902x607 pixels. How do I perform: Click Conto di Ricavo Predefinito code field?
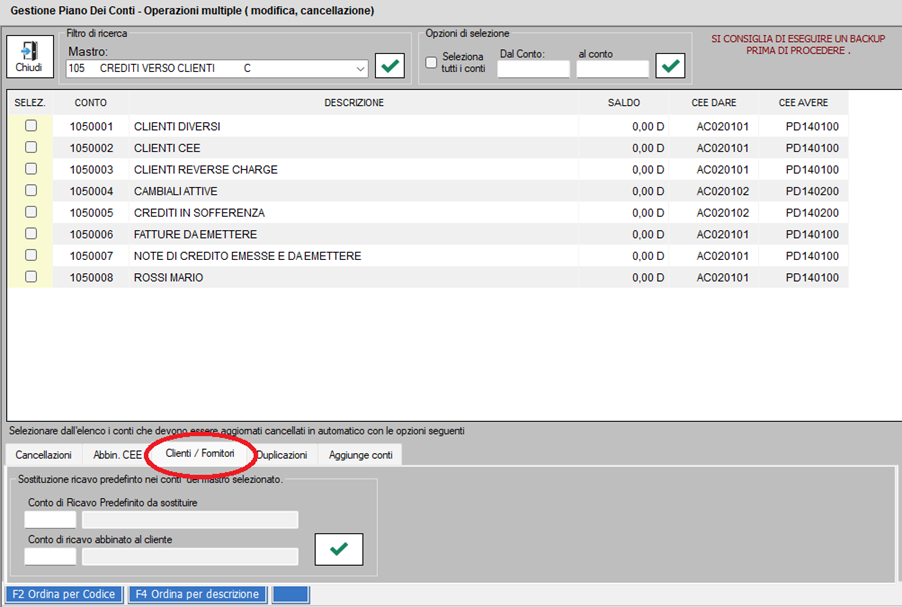pos(50,520)
